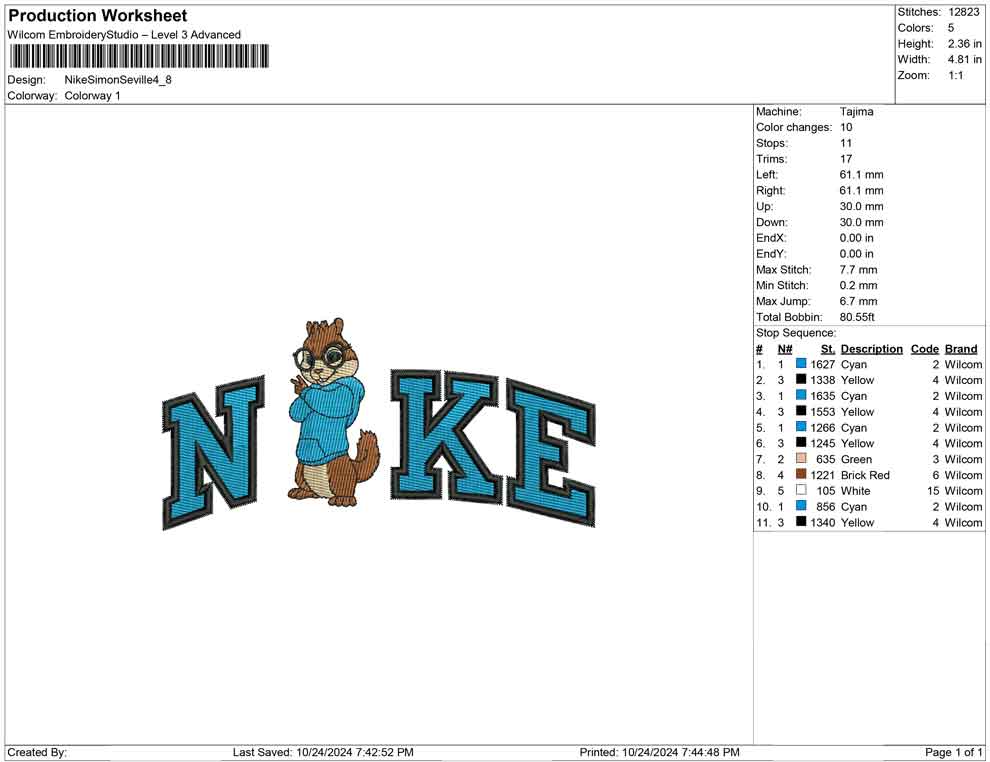
Task: Click the 'Page 1 of 1' footer text
Action: click(953, 752)
